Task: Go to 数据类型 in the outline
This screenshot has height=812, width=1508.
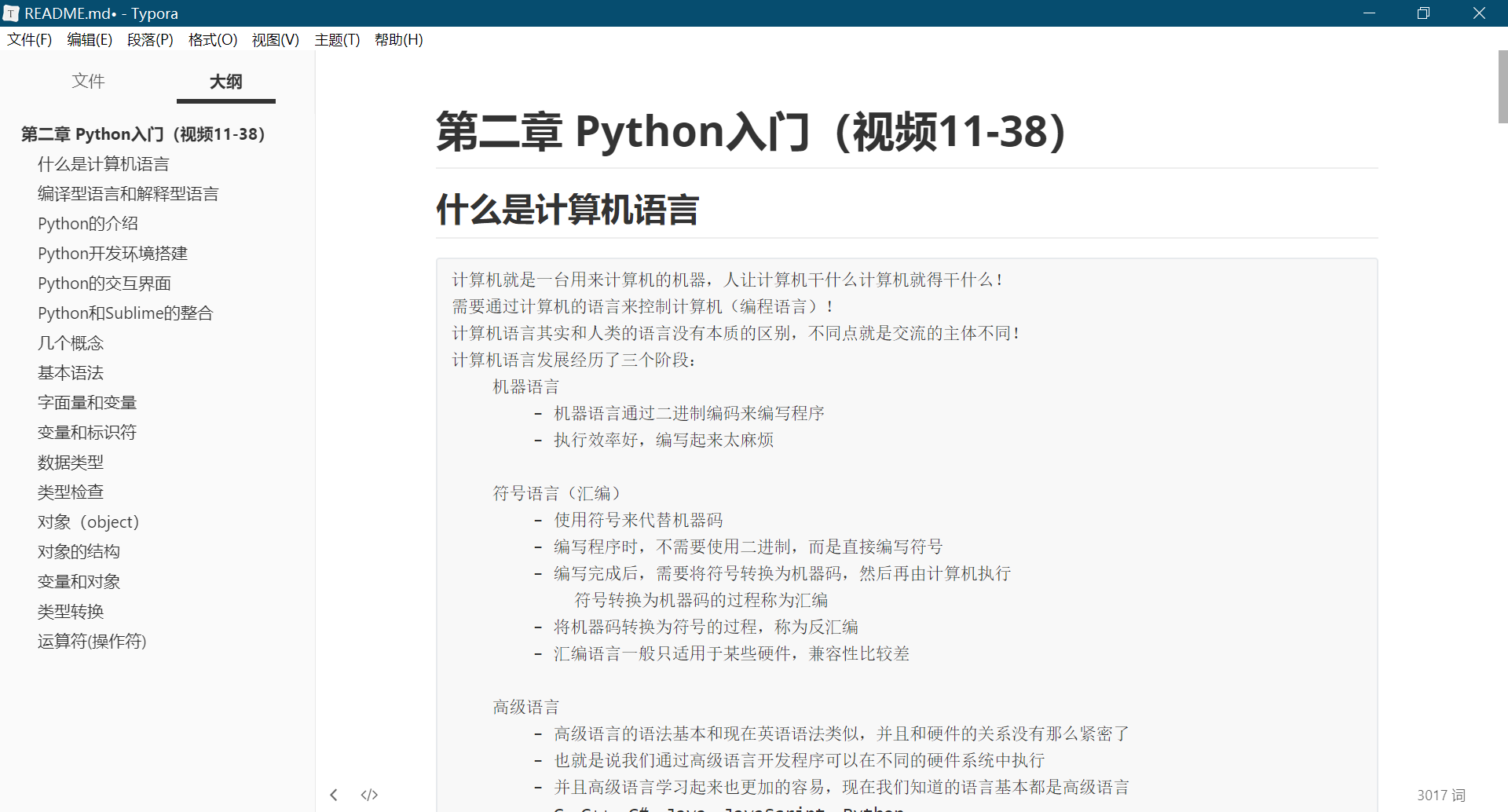Action: pyautogui.click(x=71, y=463)
